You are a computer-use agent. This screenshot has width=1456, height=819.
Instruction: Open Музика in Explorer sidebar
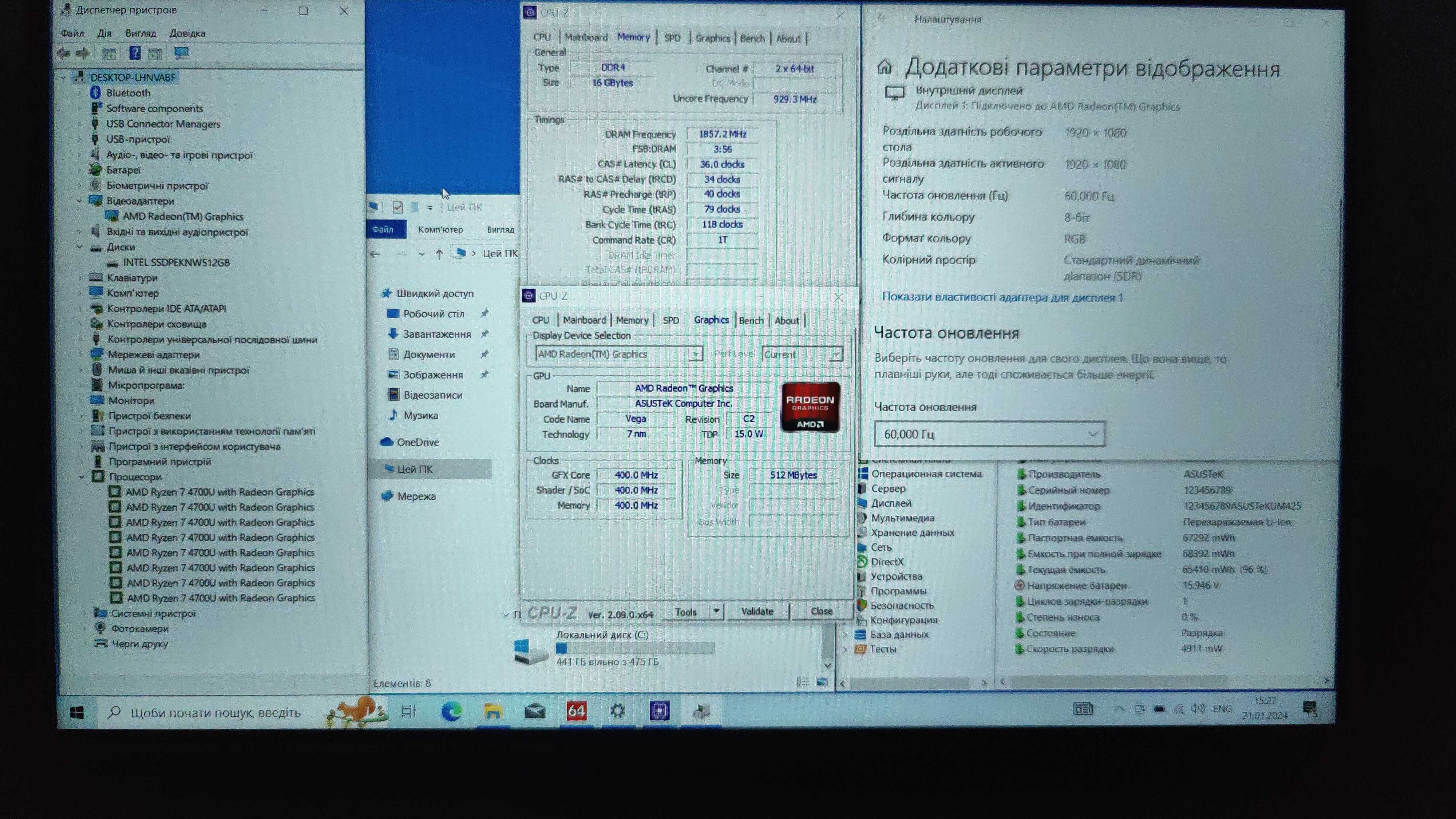tap(420, 415)
